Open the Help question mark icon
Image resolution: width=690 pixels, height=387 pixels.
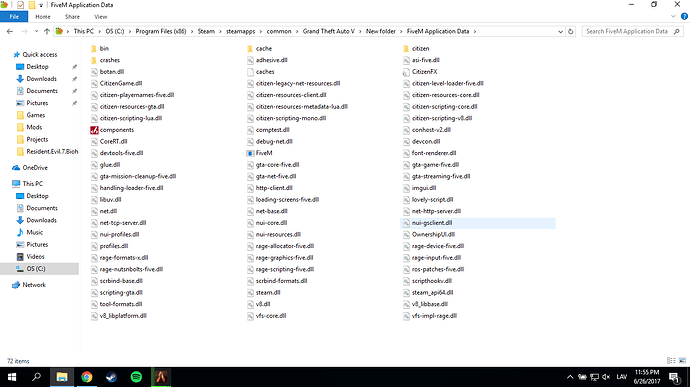(684, 17)
